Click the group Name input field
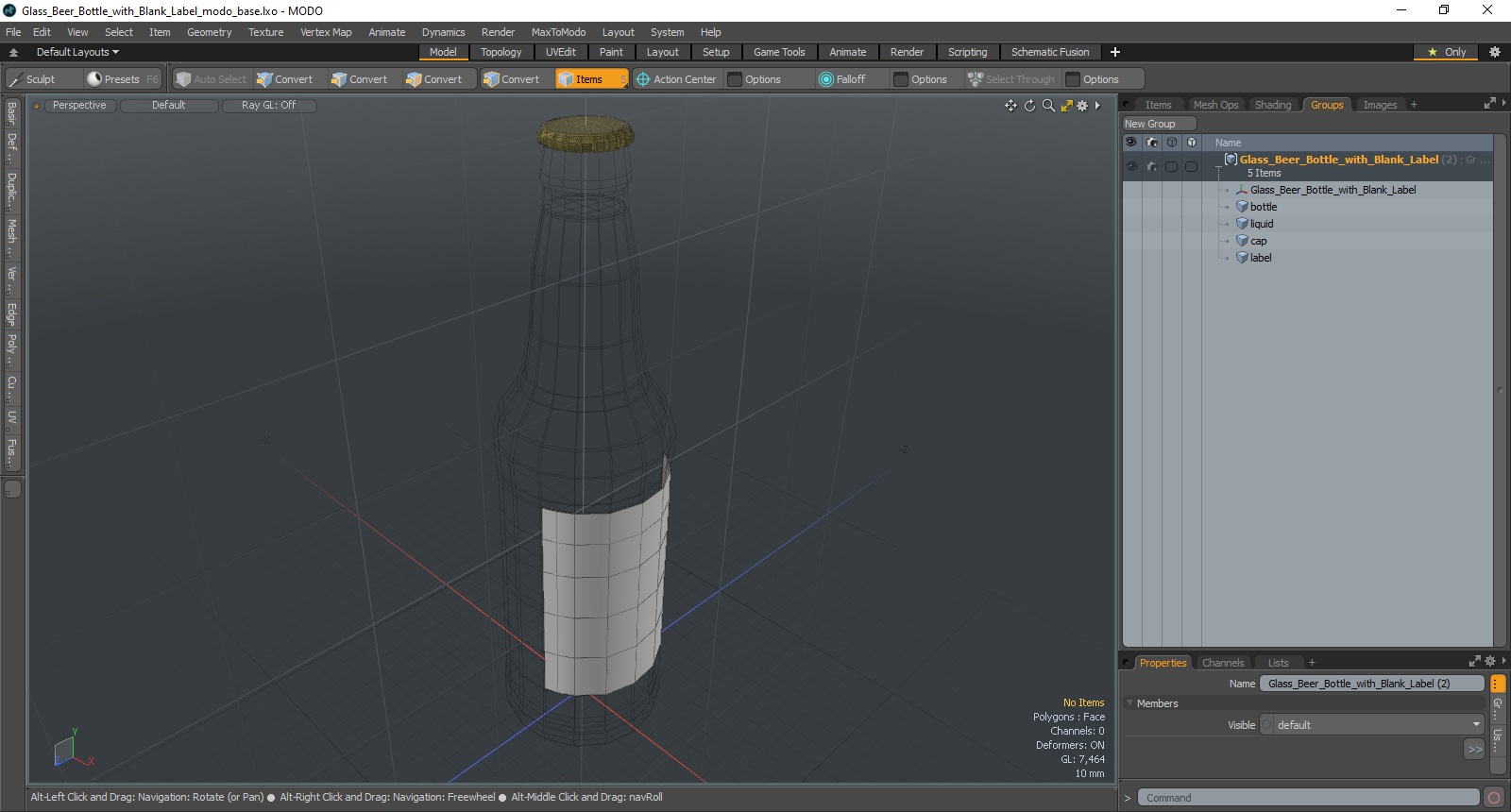This screenshot has height=812, width=1511. click(1372, 684)
